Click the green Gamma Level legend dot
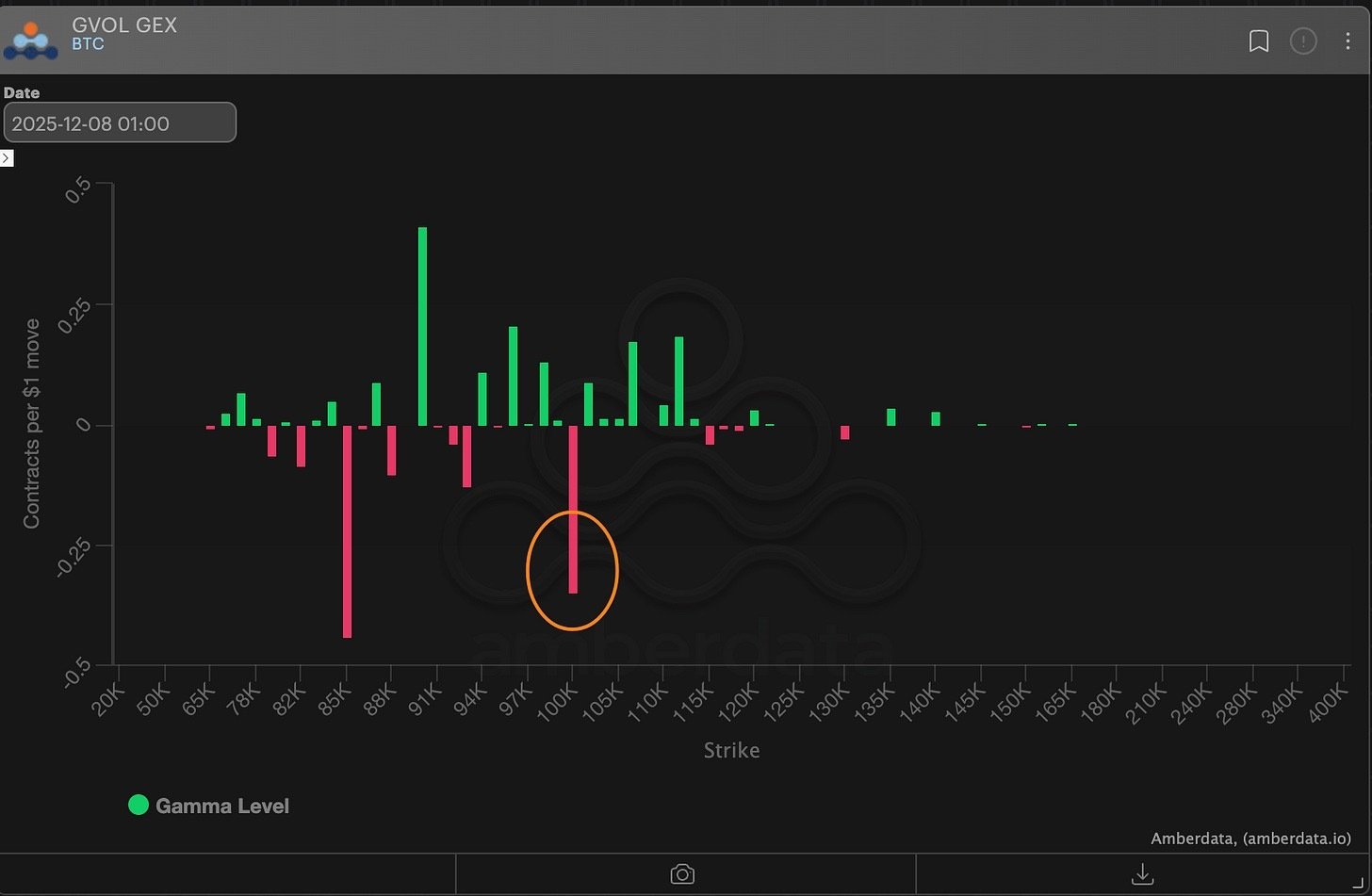The height and width of the screenshot is (896, 1372). (x=139, y=806)
